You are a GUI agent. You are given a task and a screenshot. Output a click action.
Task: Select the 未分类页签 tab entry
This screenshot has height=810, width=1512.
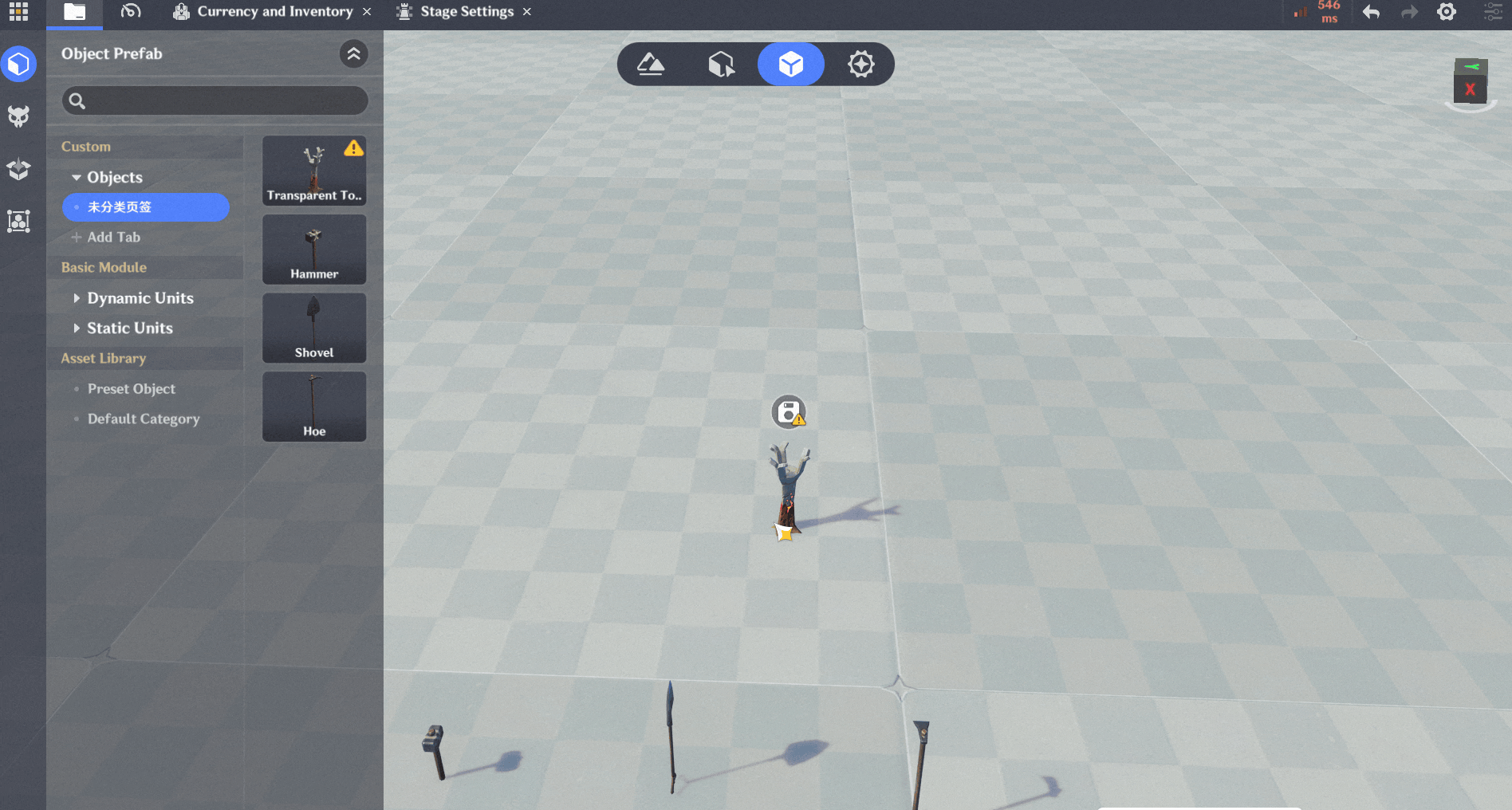pos(146,207)
